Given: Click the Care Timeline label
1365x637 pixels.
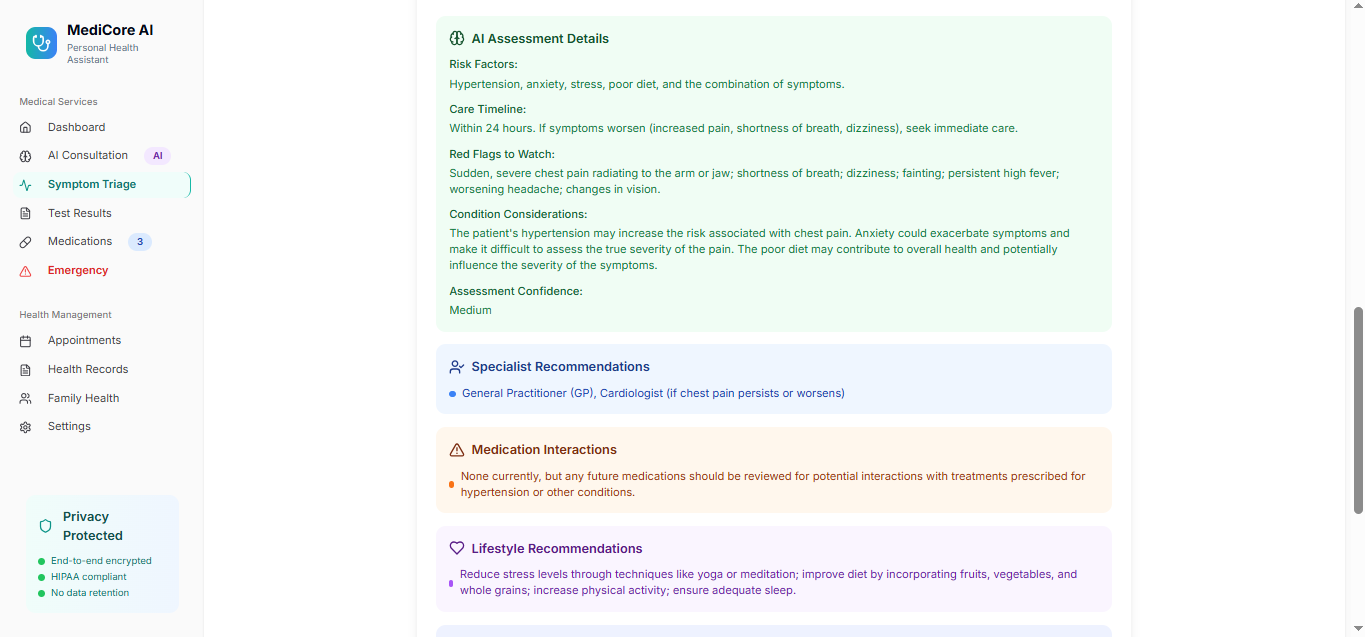Looking at the screenshot, I should (487, 109).
